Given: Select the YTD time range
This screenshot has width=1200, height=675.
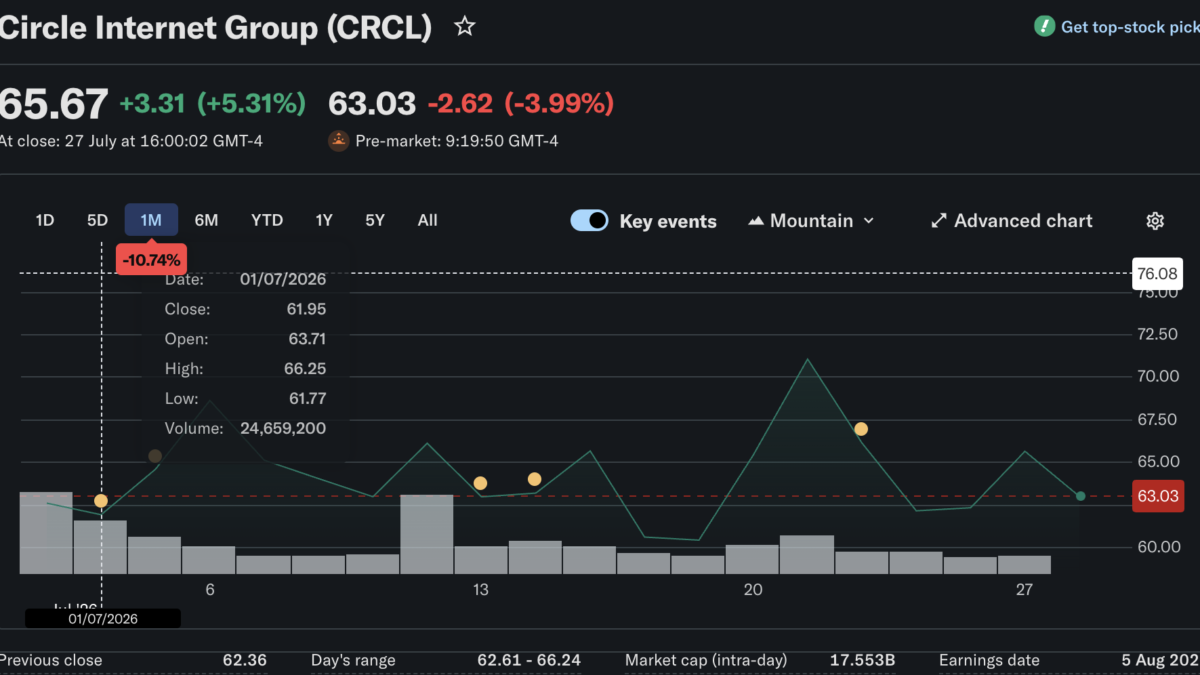Looking at the screenshot, I should coord(267,220).
